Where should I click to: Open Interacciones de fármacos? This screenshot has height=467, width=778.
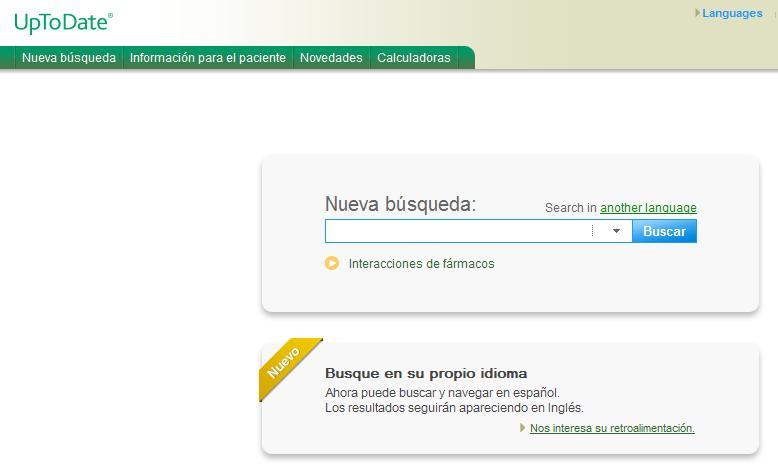coord(421,264)
